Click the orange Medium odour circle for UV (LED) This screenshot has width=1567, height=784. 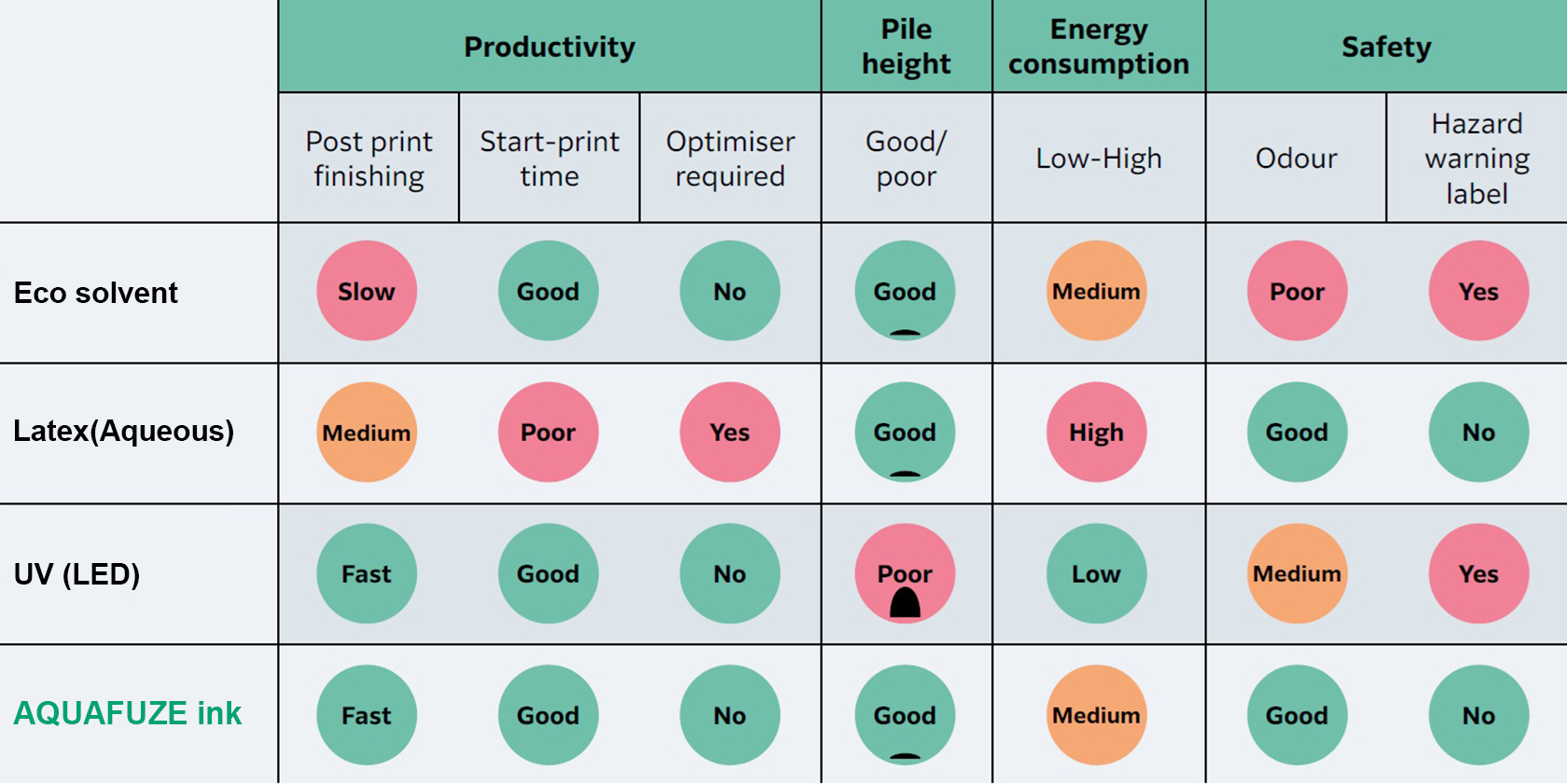point(1297,573)
